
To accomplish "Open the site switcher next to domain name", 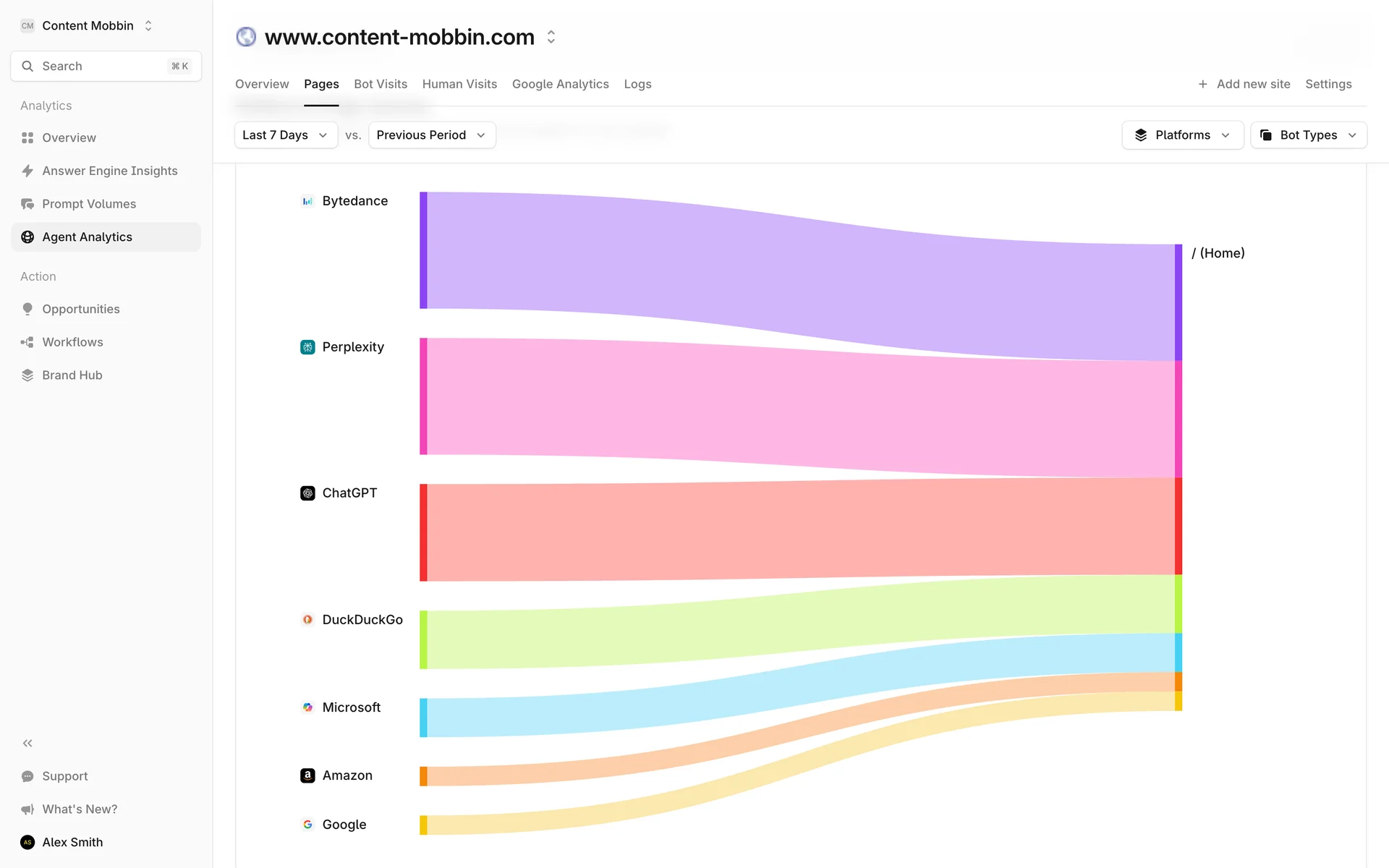I will tap(551, 37).
